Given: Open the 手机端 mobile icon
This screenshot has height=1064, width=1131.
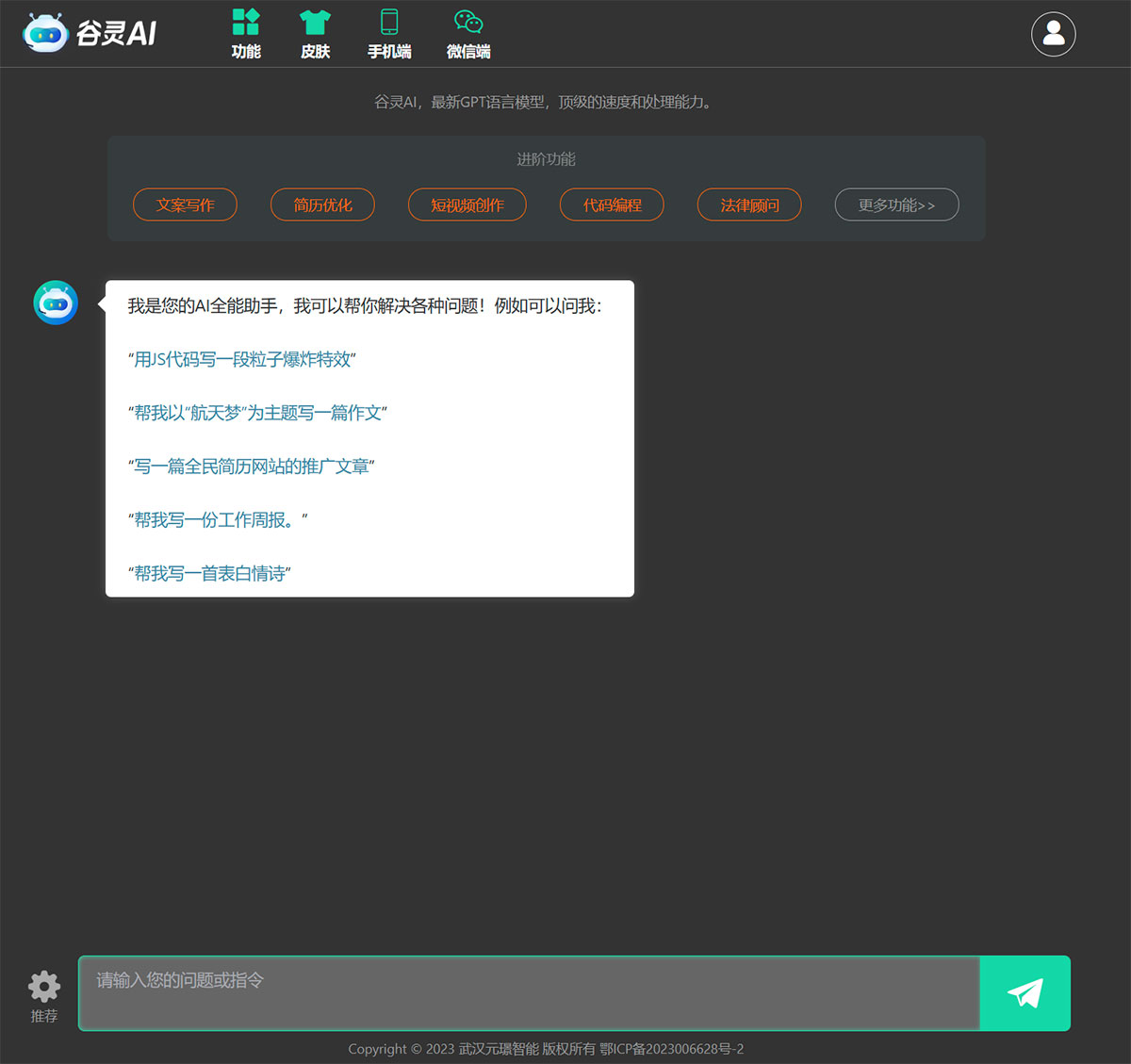Looking at the screenshot, I should (389, 33).
